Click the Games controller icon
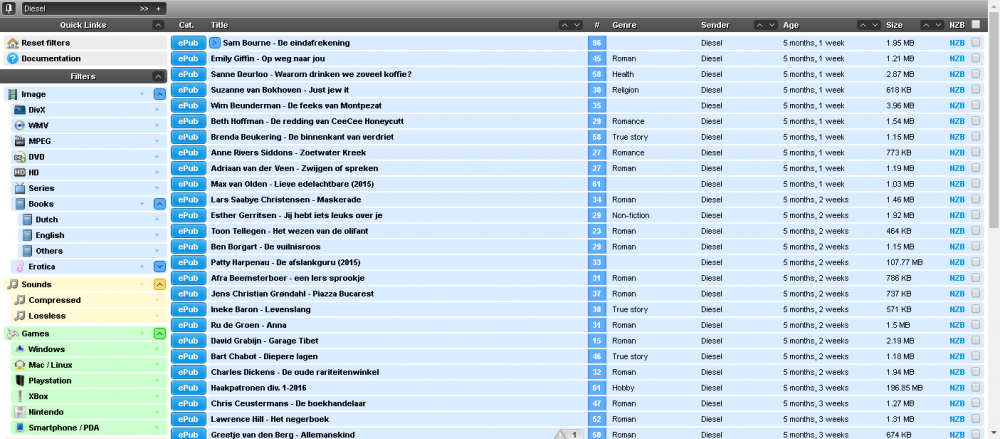 (12, 333)
